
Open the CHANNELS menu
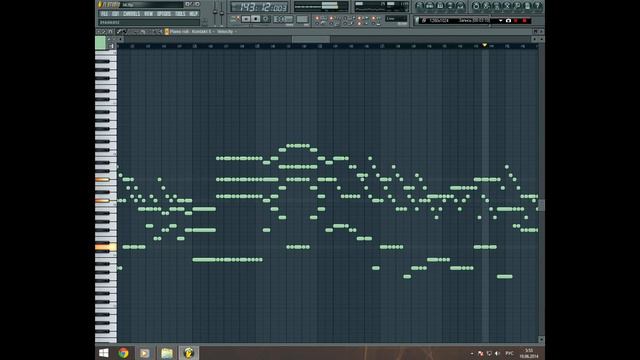coord(131,14)
